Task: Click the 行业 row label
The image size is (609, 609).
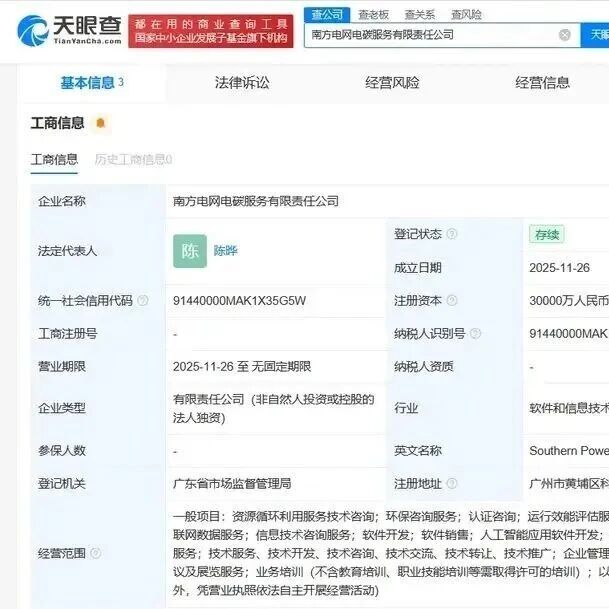Action: (x=406, y=408)
